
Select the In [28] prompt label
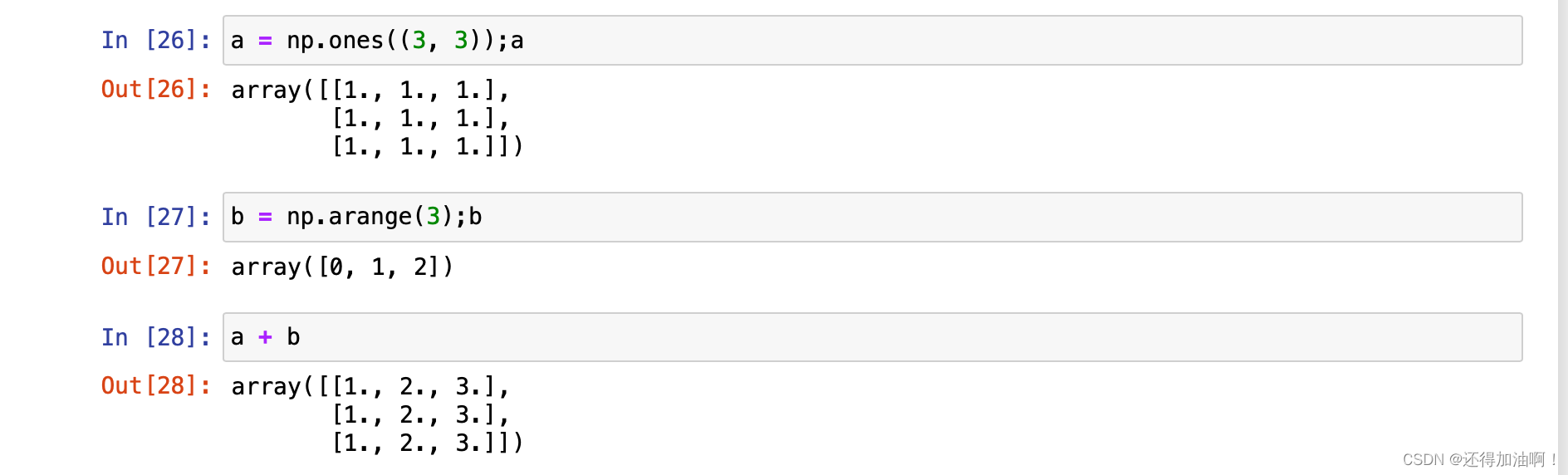(x=155, y=337)
